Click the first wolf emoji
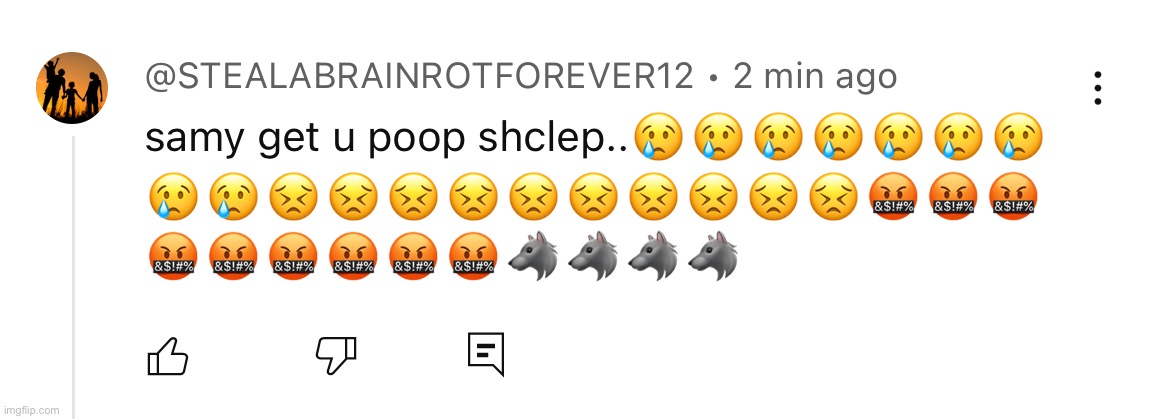 point(533,256)
